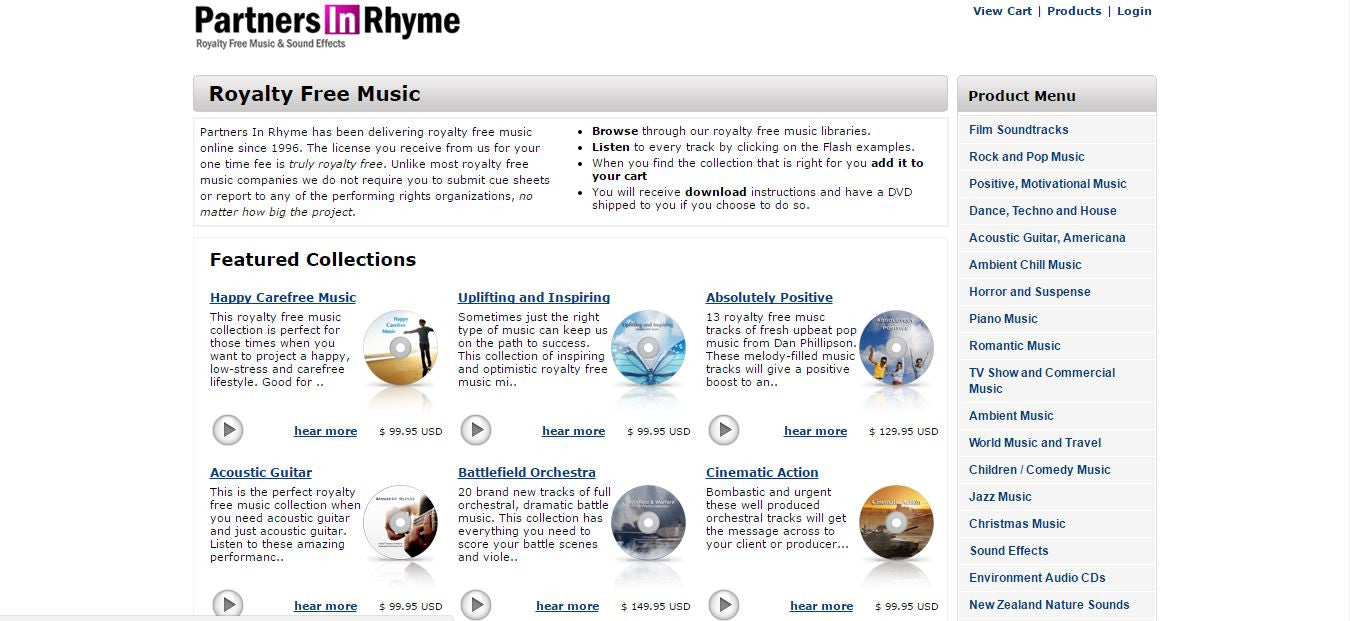
Task: Select Horror and Suspense category
Action: click(1029, 292)
